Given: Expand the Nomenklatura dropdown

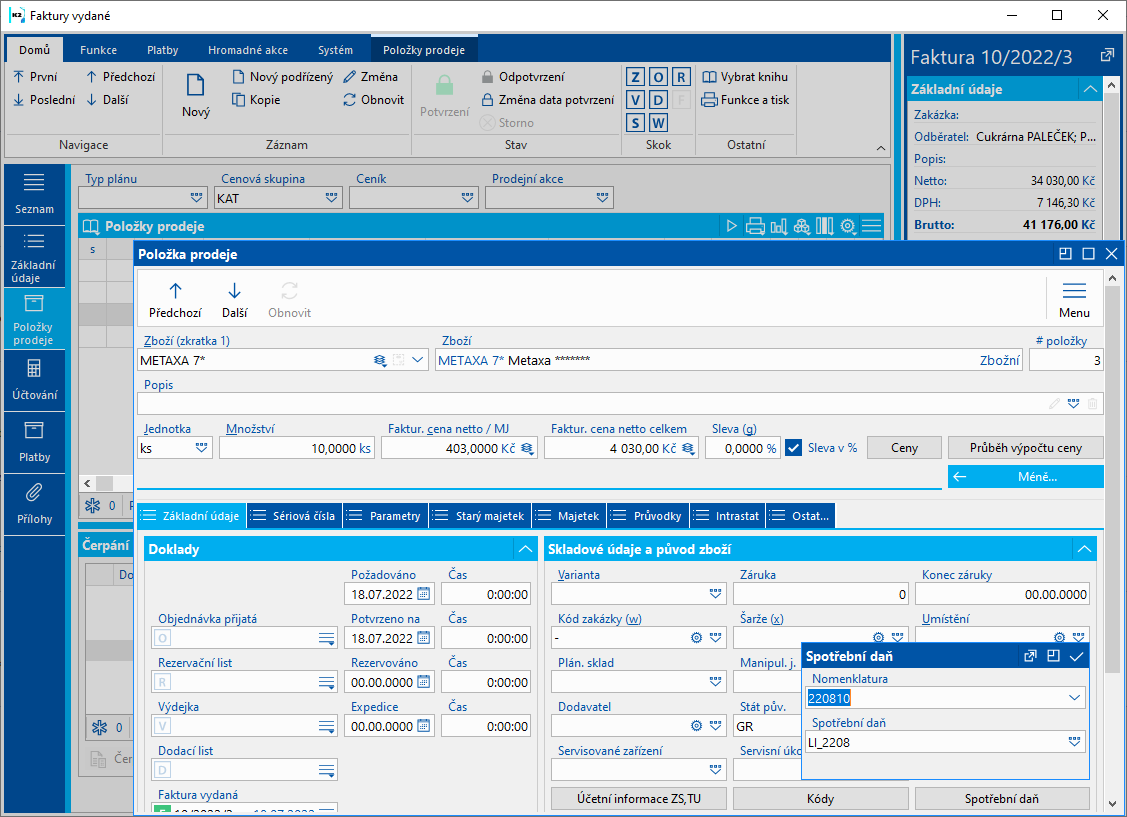Looking at the screenshot, I should [x=1075, y=698].
